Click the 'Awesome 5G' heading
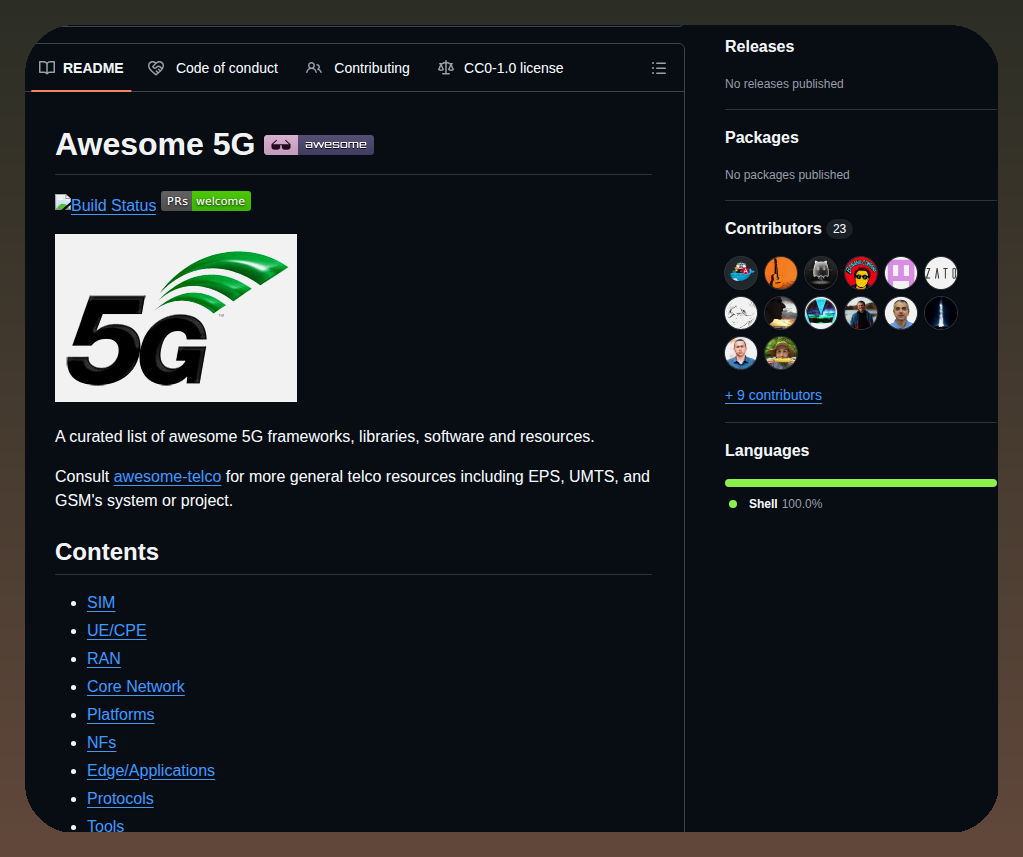The image size is (1023, 857). pos(155,144)
